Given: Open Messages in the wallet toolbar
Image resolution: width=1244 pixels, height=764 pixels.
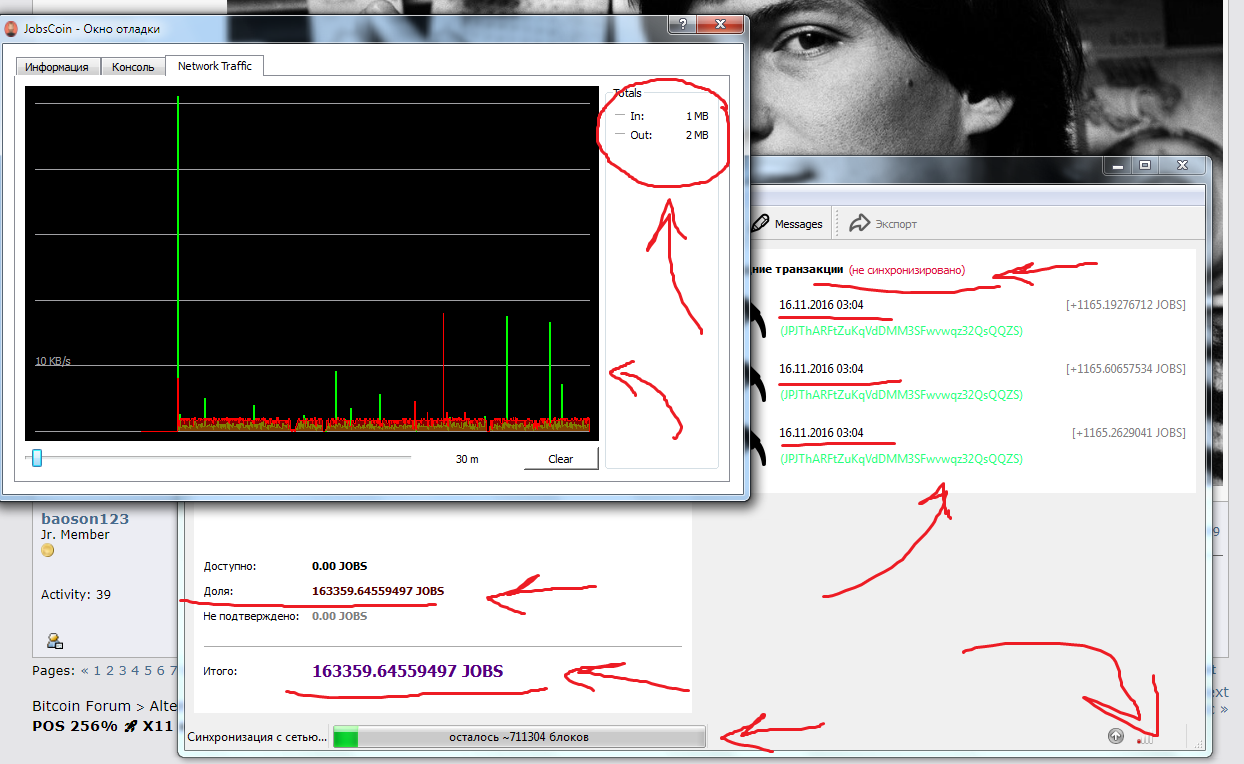Looking at the screenshot, I should [788, 224].
